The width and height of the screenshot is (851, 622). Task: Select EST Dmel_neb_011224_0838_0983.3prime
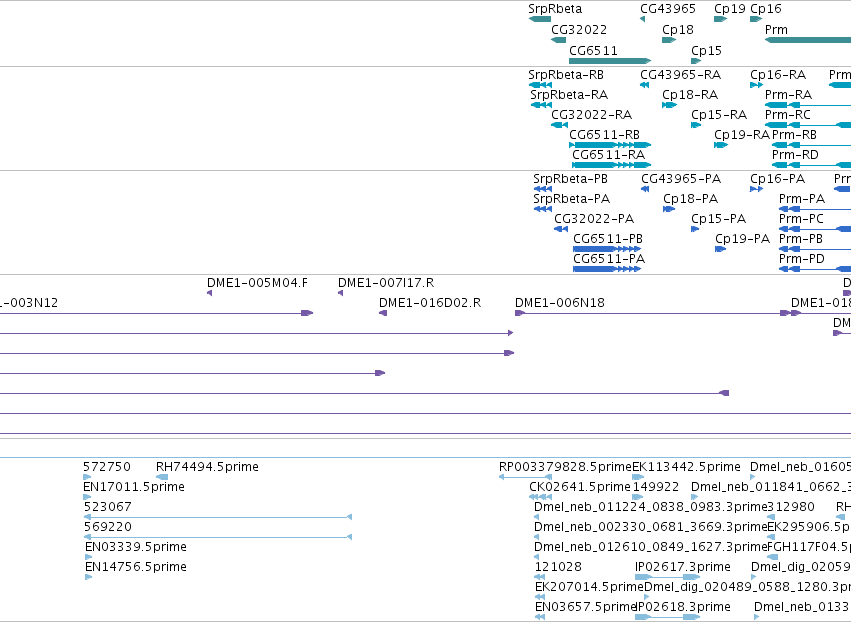(x=650, y=507)
